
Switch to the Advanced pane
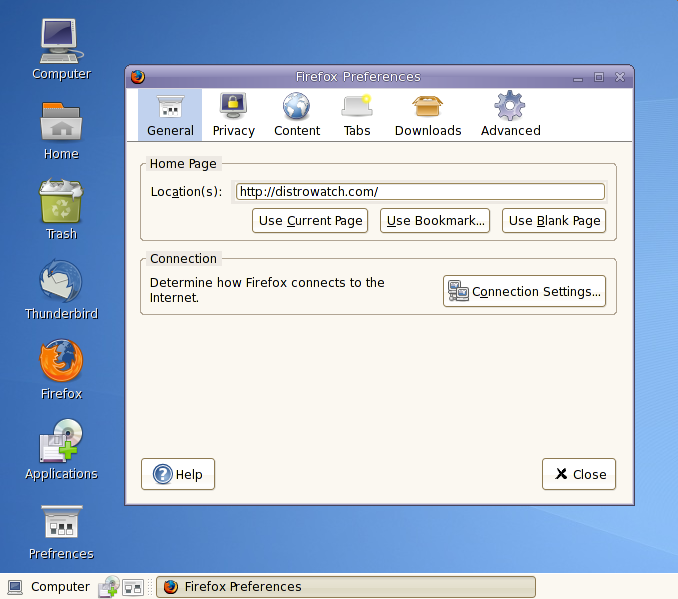510,115
